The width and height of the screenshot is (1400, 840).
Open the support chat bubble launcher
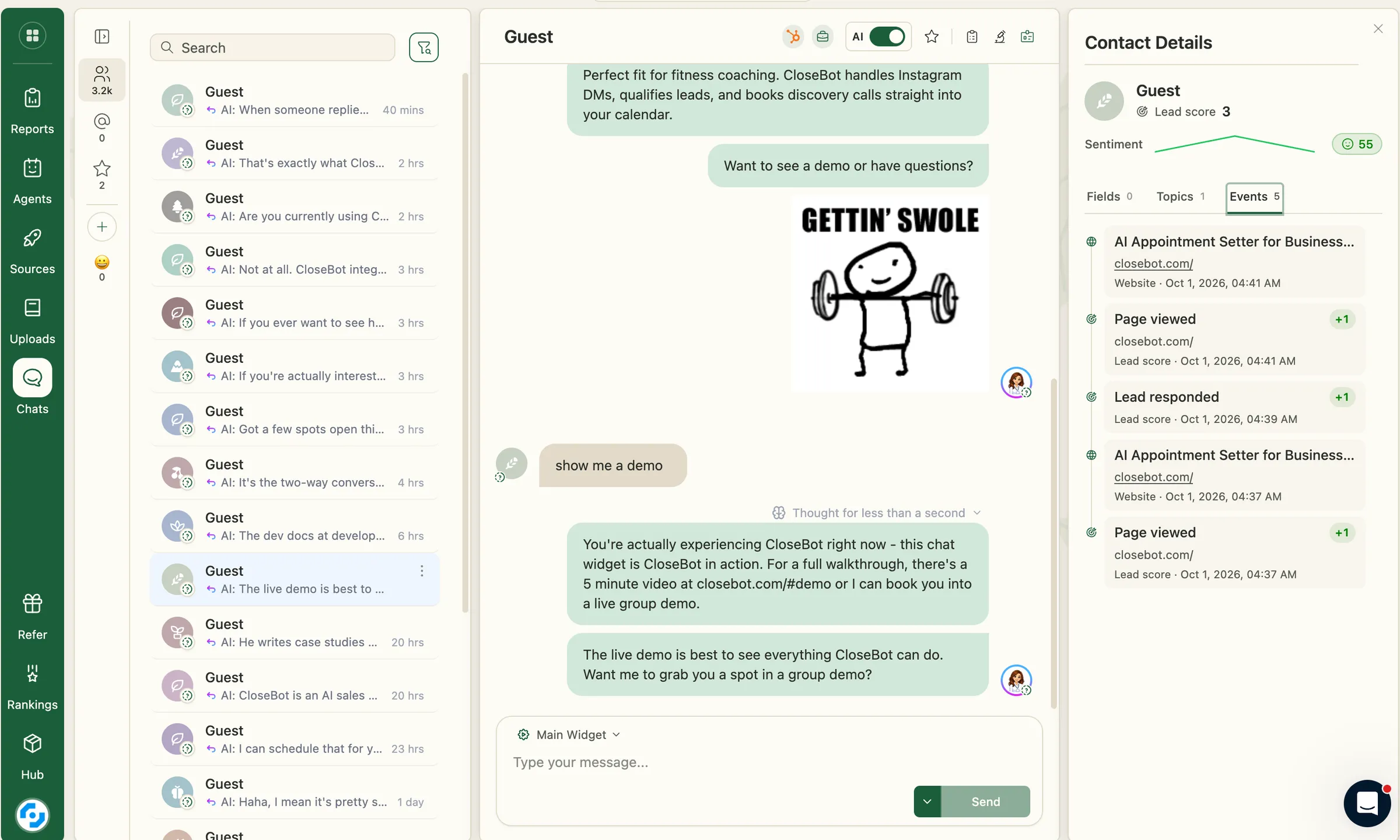(1367, 803)
